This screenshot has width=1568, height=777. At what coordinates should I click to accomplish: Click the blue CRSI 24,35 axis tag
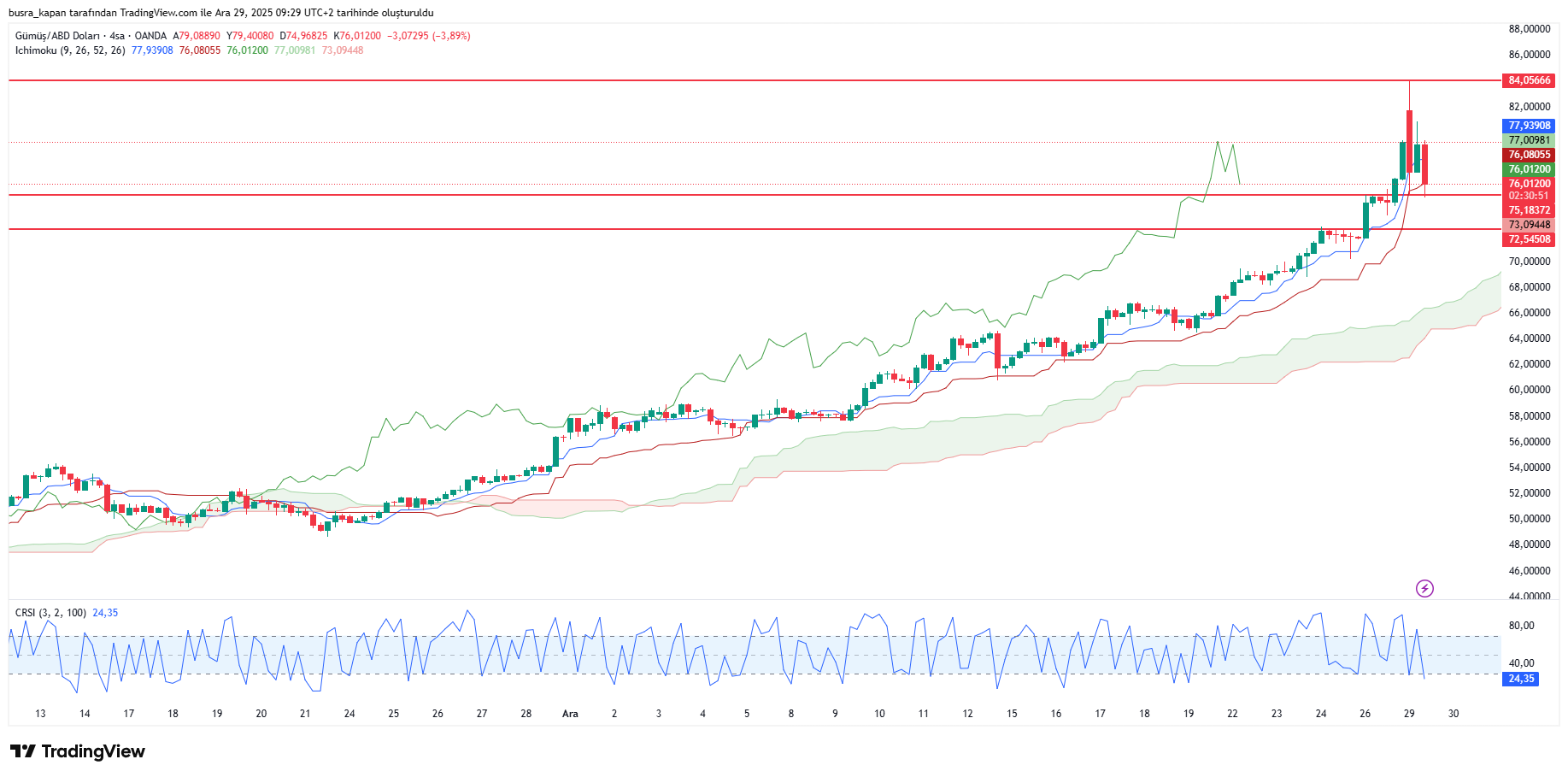click(1521, 679)
